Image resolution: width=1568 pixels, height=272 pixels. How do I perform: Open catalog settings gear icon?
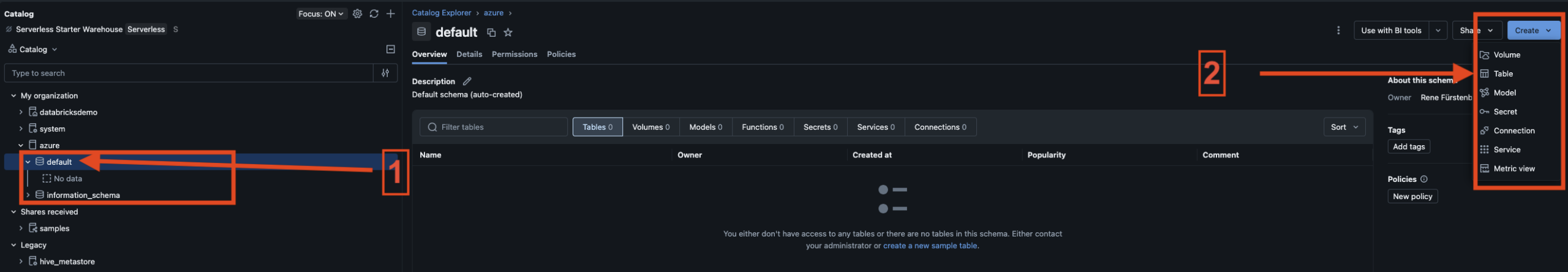tap(357, 13)
